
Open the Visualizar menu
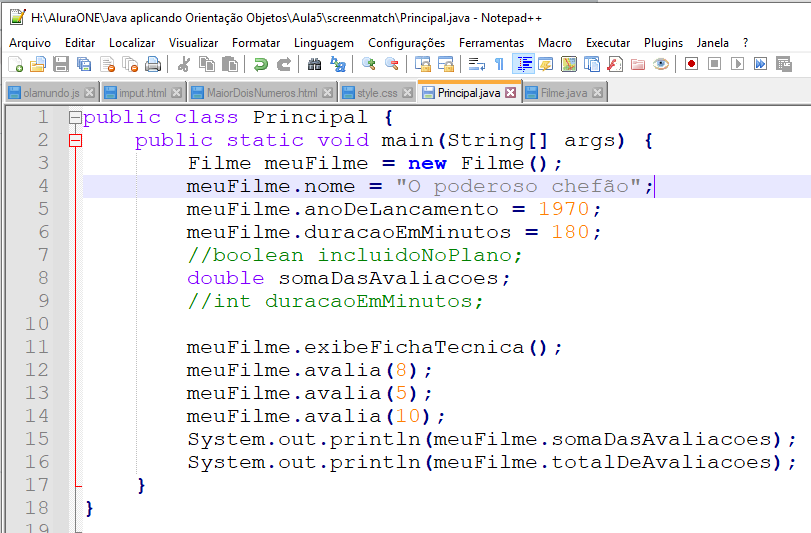pyautogui.click(x=193, y=43)
